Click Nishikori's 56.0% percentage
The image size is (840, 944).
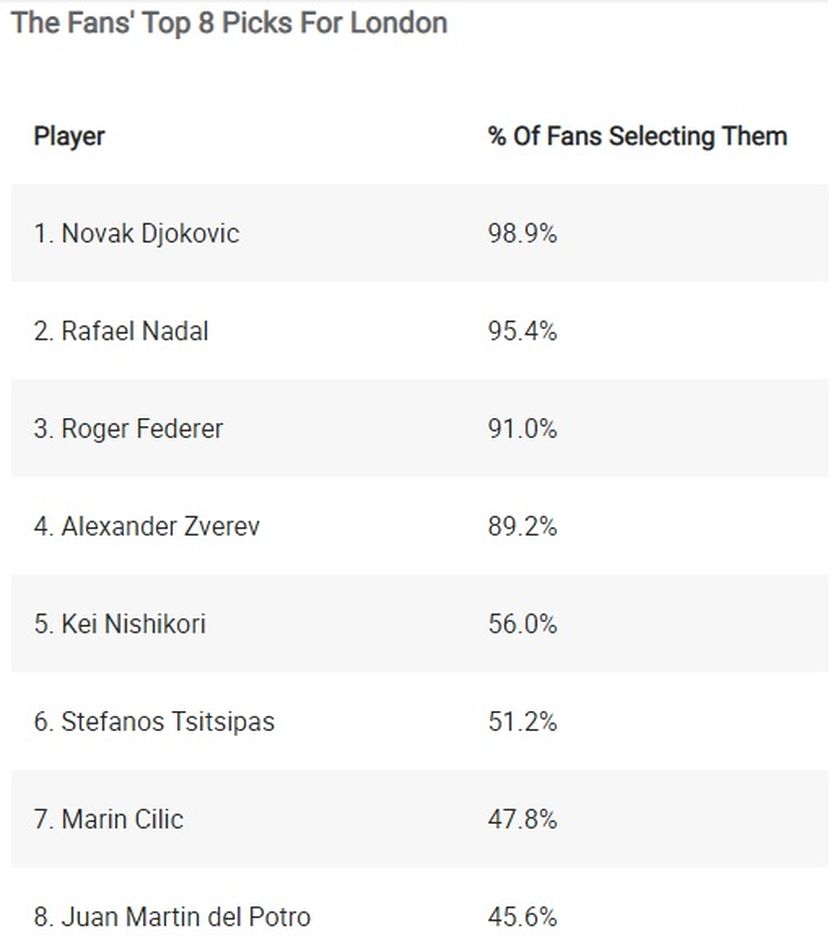523,624
